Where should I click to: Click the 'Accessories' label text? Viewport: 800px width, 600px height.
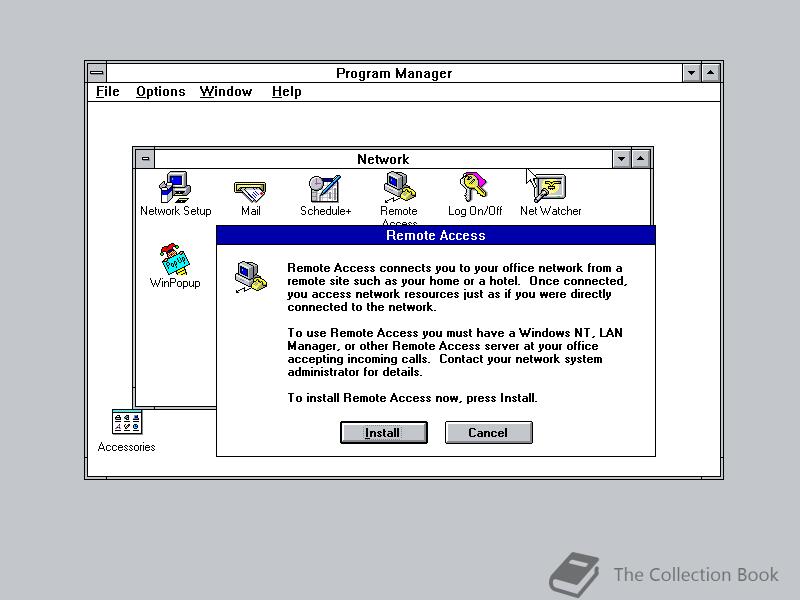click(x=127, y=447)
